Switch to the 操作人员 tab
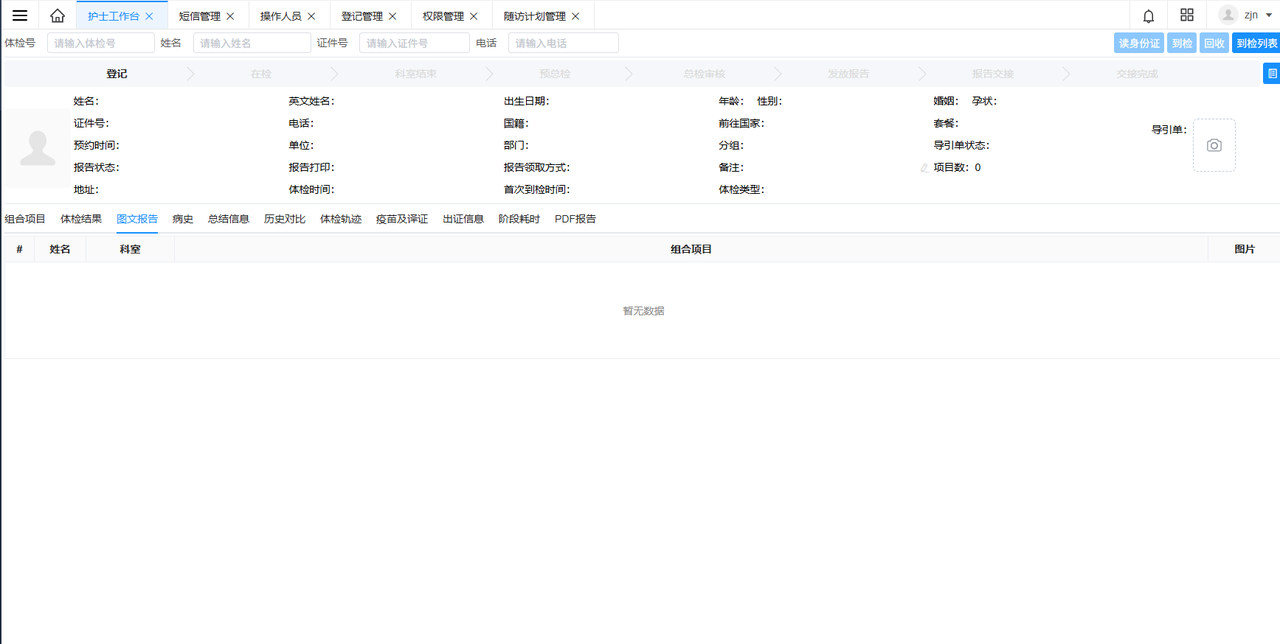This screenshot has height=644, width=1280. (280, 16)
